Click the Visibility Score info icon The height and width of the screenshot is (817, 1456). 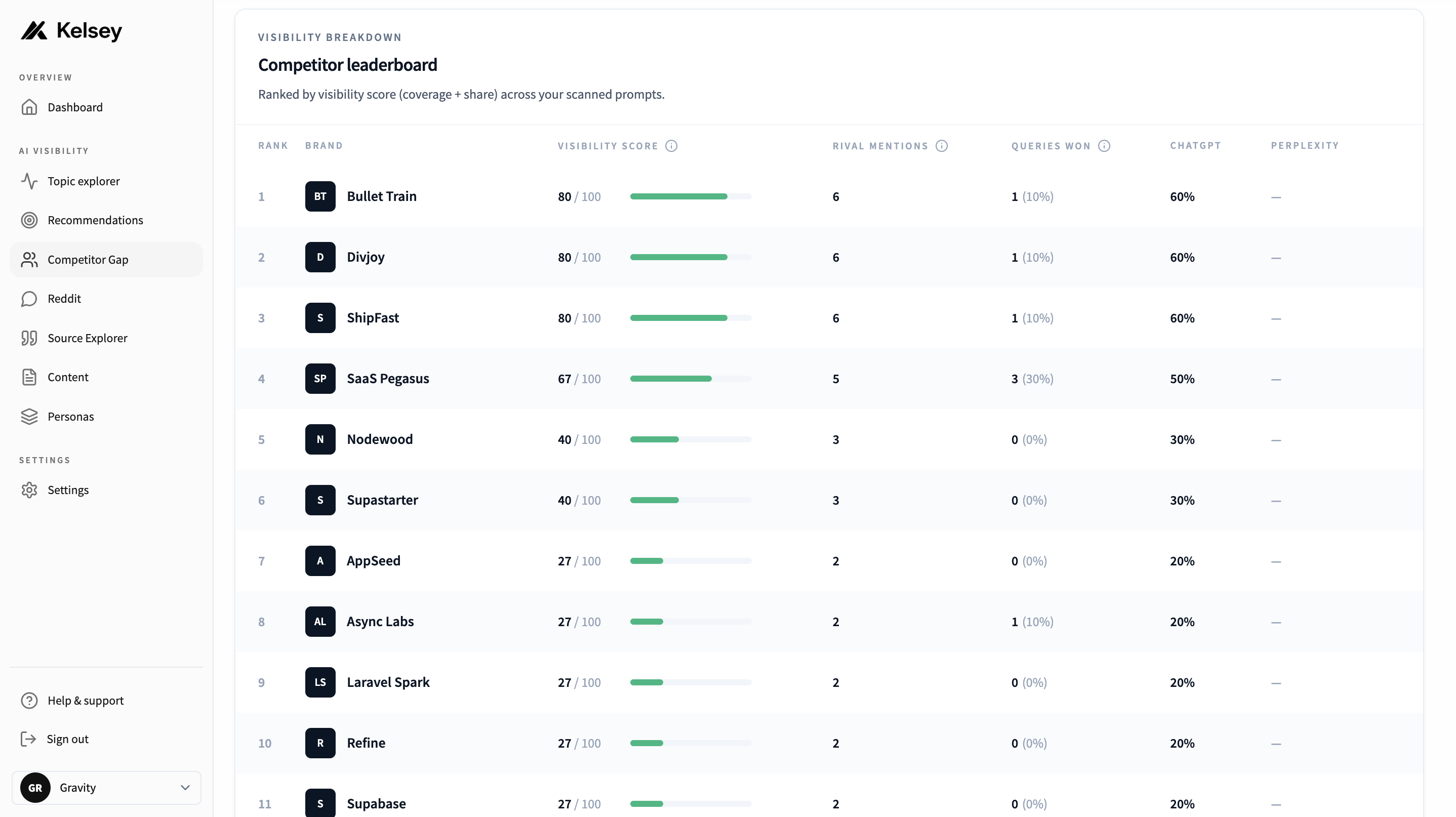point(671,146)
